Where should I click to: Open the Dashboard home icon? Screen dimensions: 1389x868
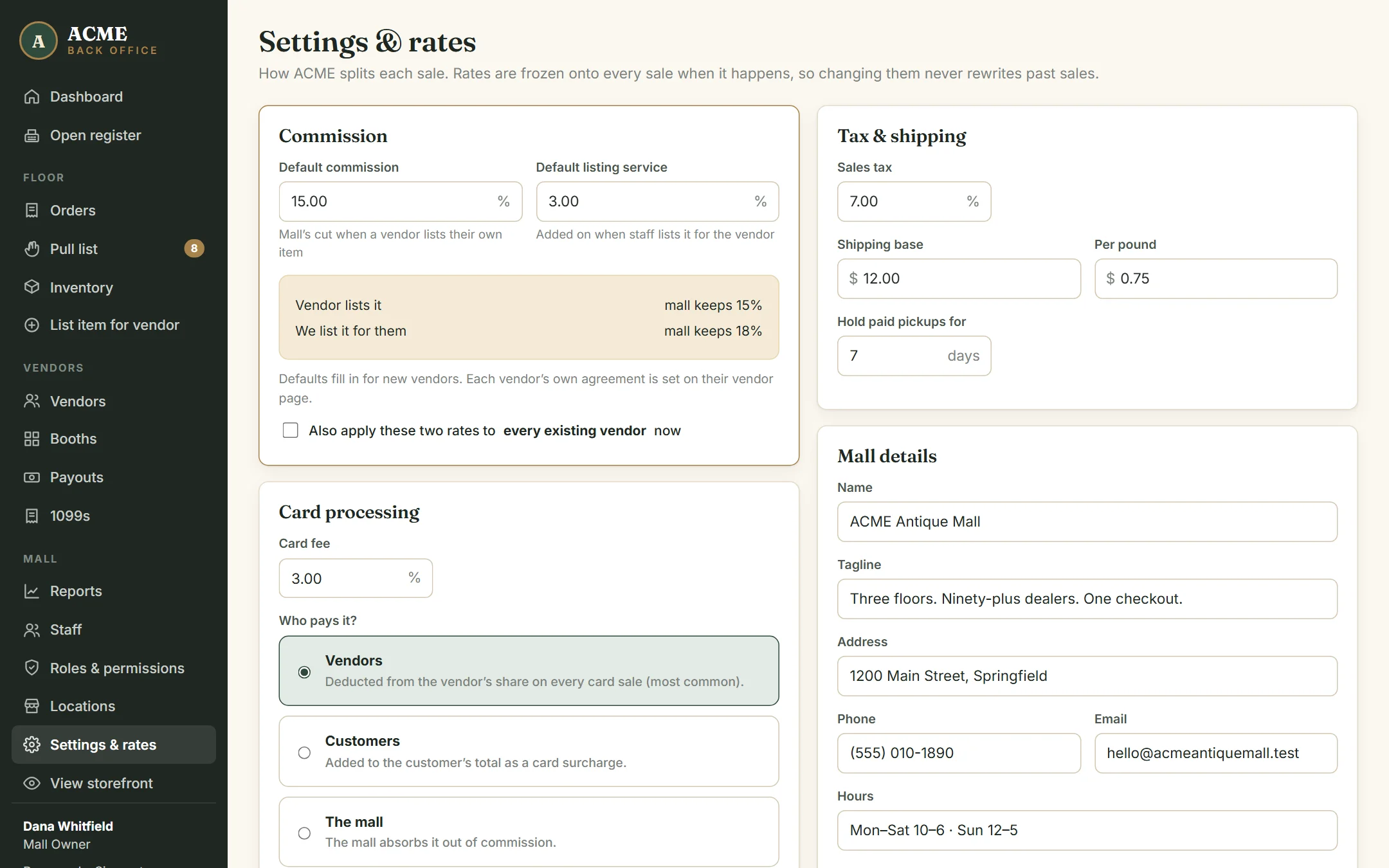32,96
